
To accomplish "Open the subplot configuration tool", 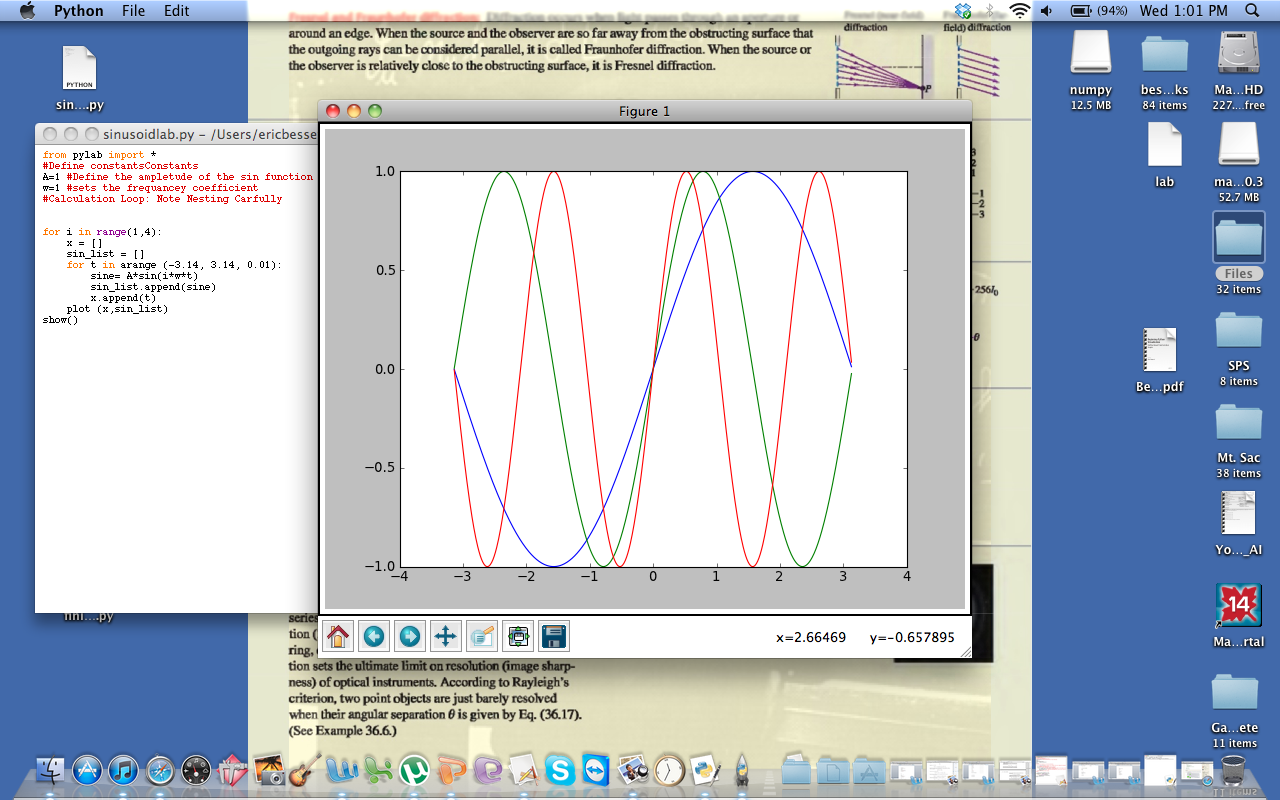I will click(517, 636).
